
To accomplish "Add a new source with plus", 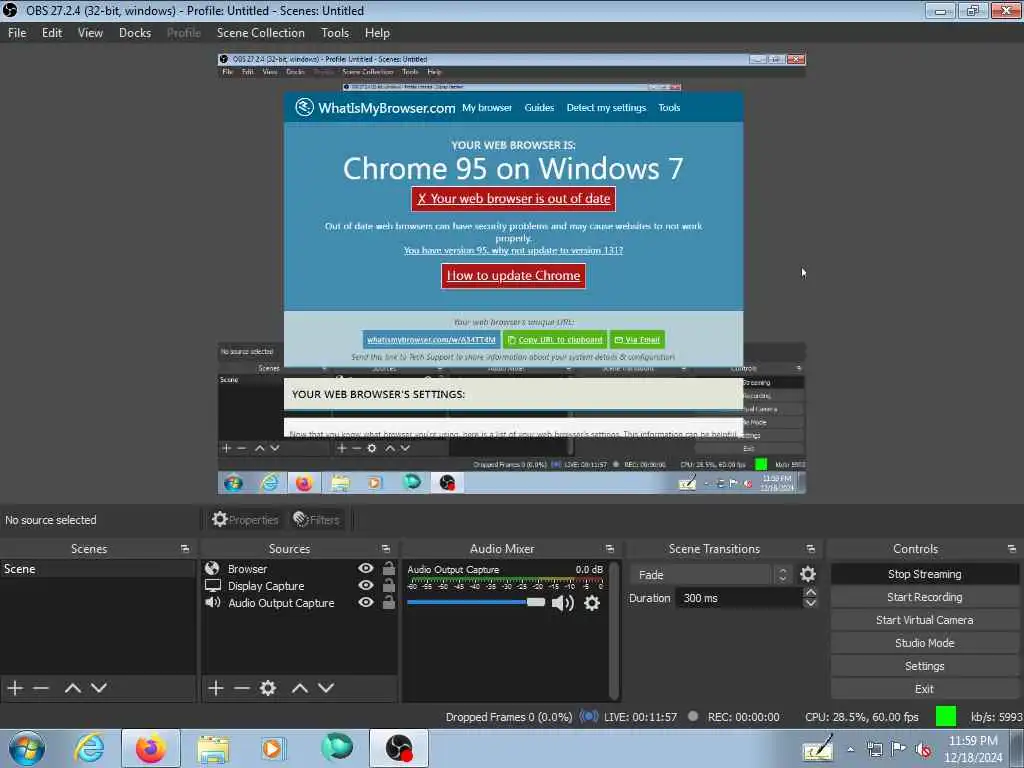I will tap(216, 688).
